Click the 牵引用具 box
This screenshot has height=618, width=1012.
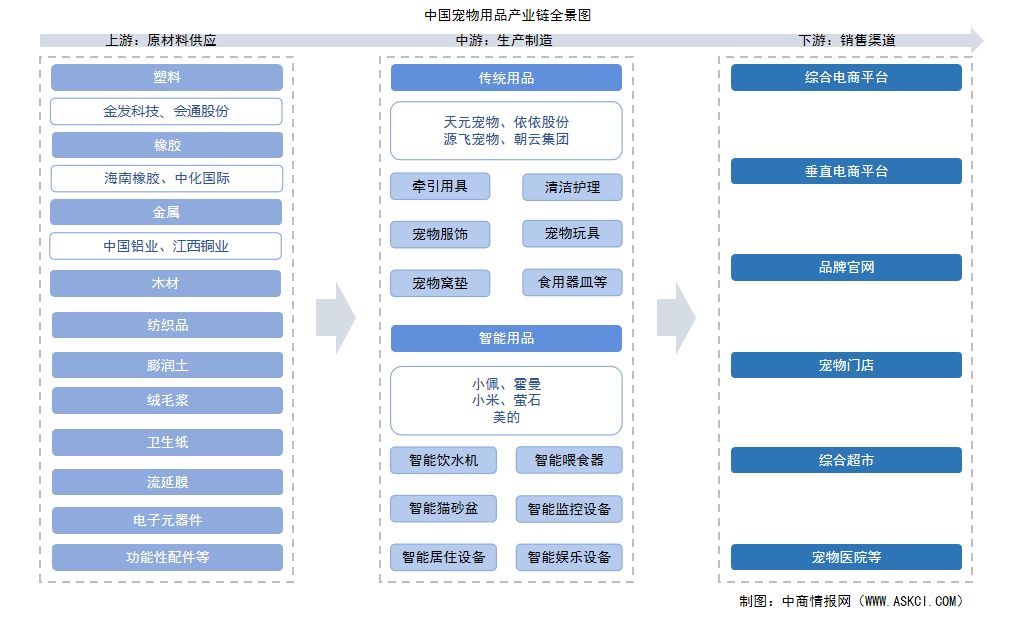440,186
